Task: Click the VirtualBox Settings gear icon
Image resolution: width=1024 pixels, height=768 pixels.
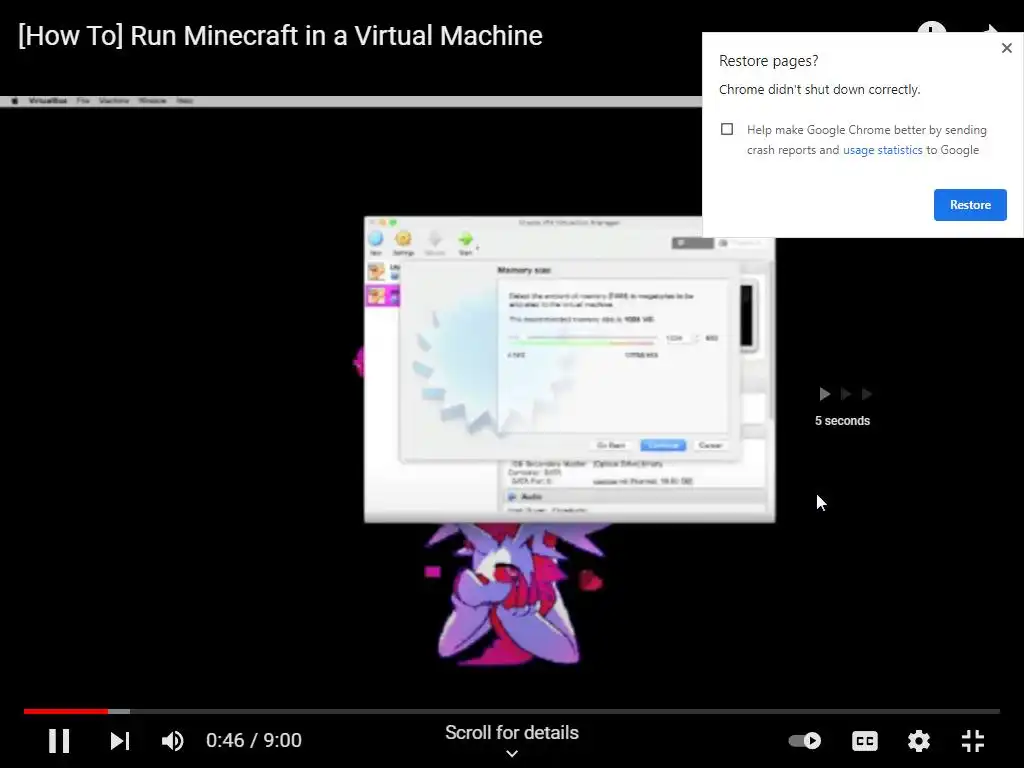Action: click(404, 242)
